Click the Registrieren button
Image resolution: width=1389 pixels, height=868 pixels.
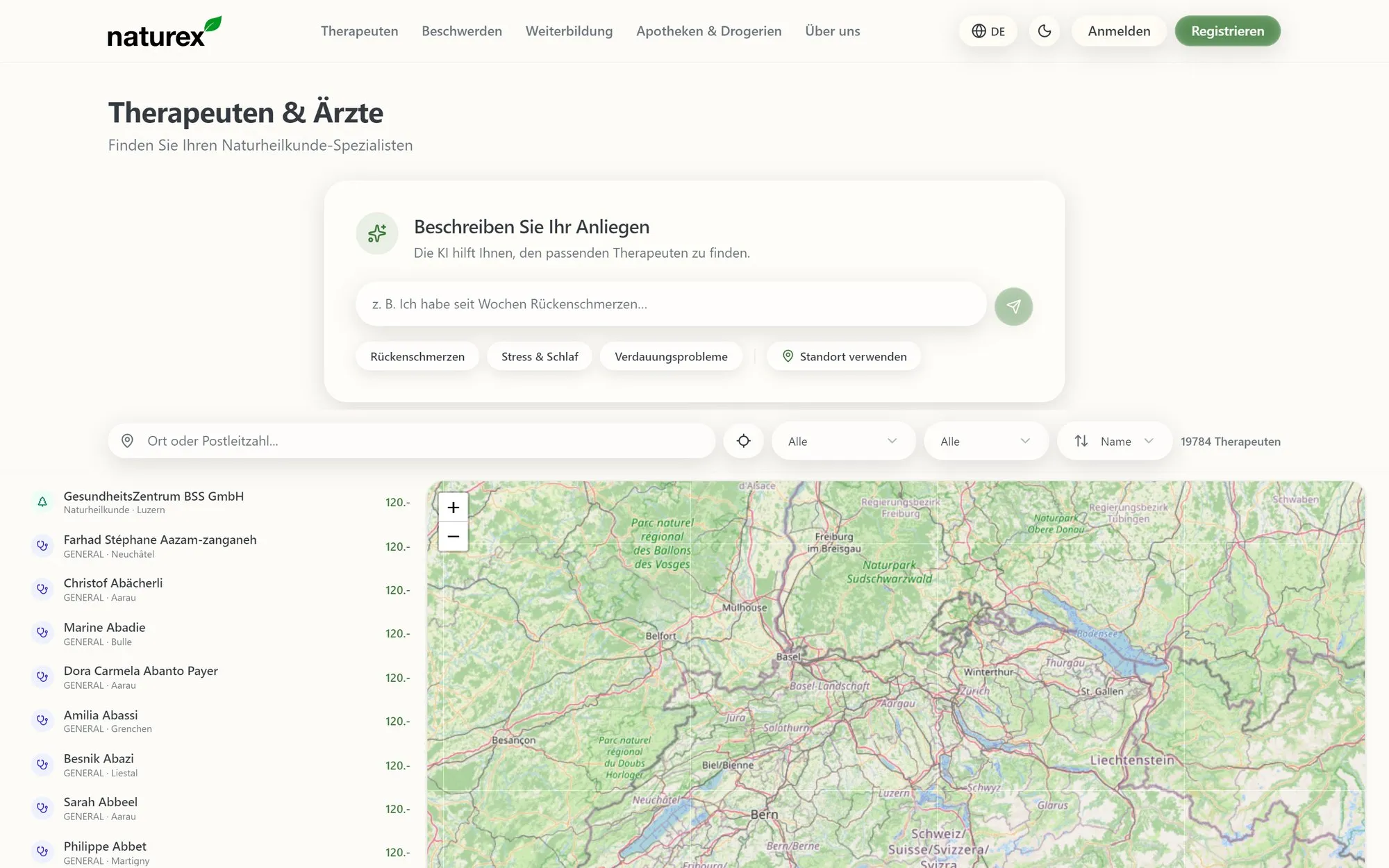click(x=1227, y=31)
